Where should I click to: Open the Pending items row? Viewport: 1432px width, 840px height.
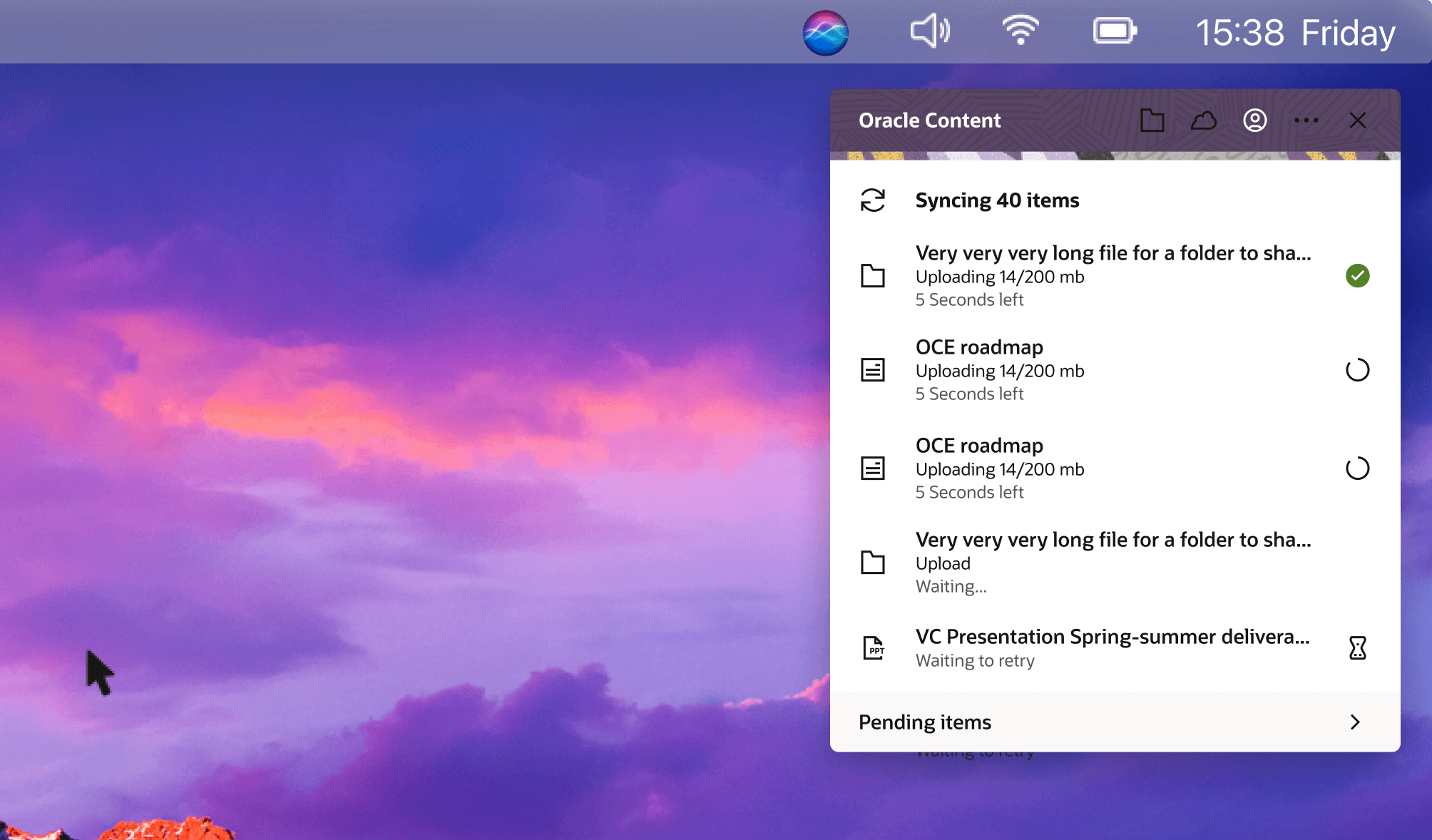point(924,722)
